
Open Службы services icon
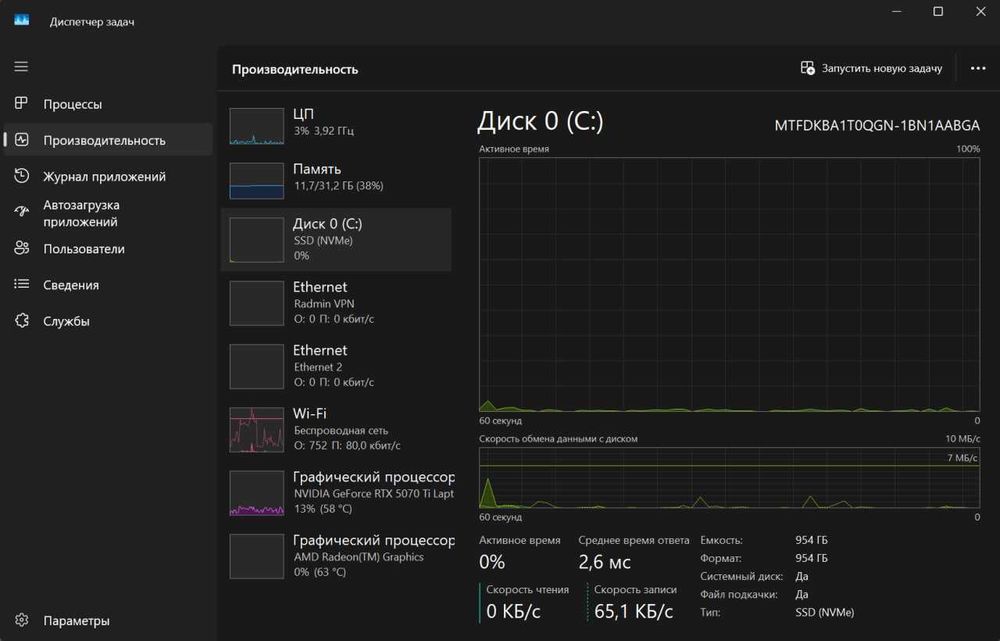(x=21, y=320)
